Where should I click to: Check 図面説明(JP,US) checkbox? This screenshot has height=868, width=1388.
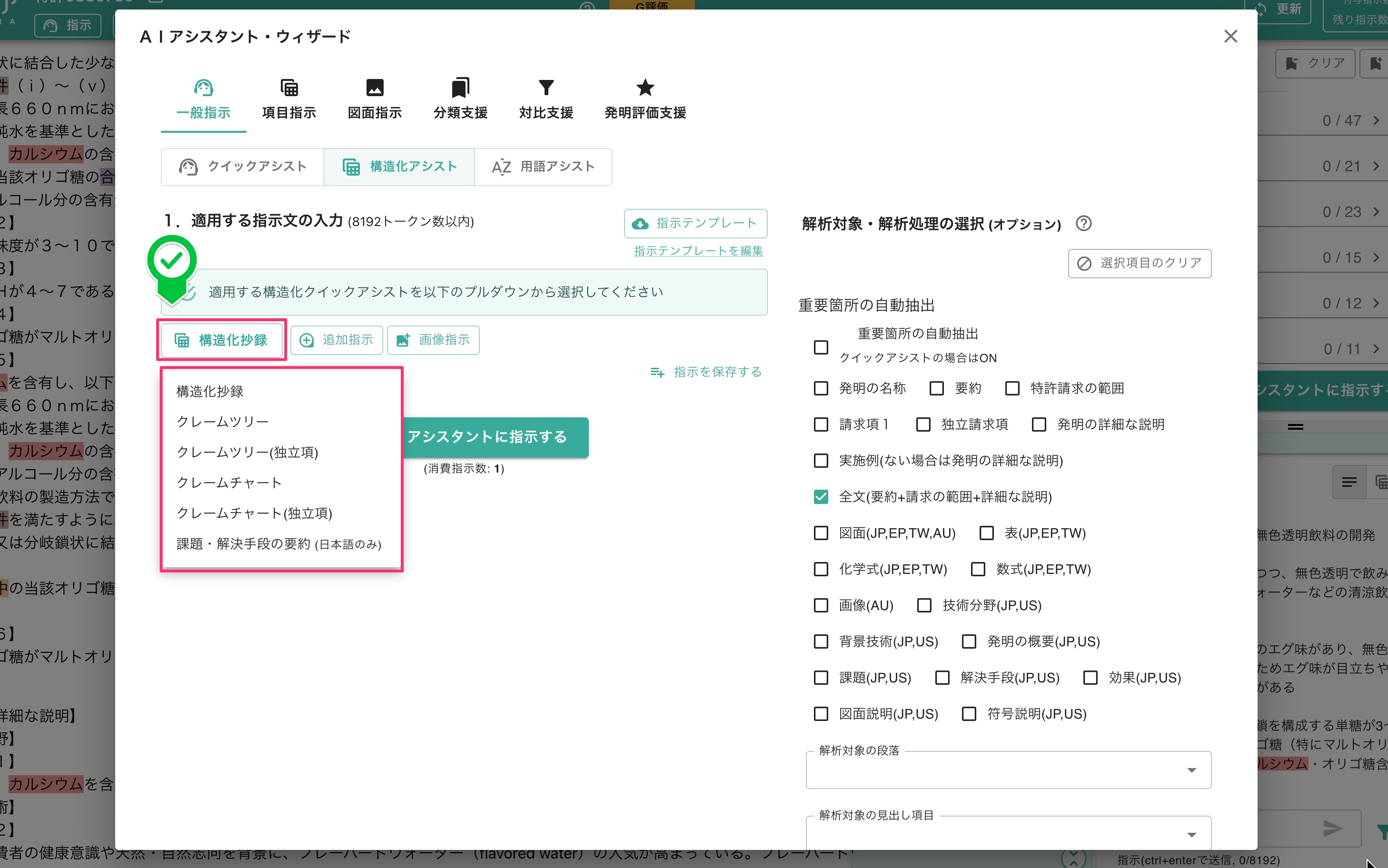tap(821, 714)
